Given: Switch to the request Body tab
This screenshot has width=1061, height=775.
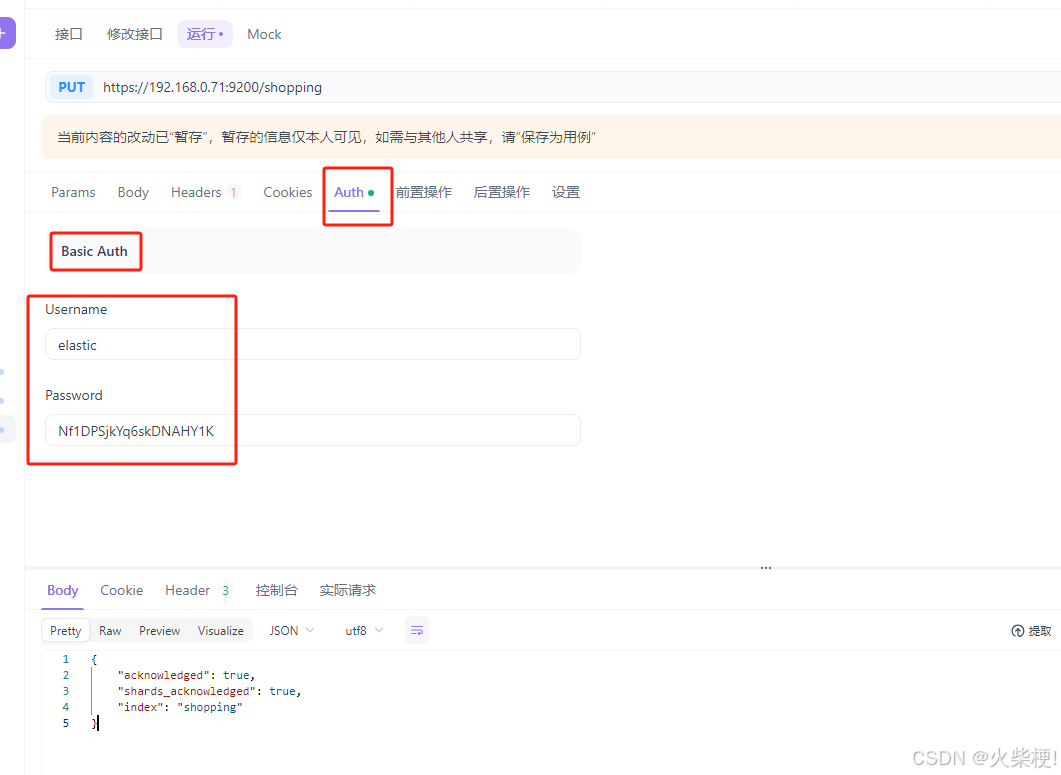Looking at the screenshot, I should click(133, 192).
